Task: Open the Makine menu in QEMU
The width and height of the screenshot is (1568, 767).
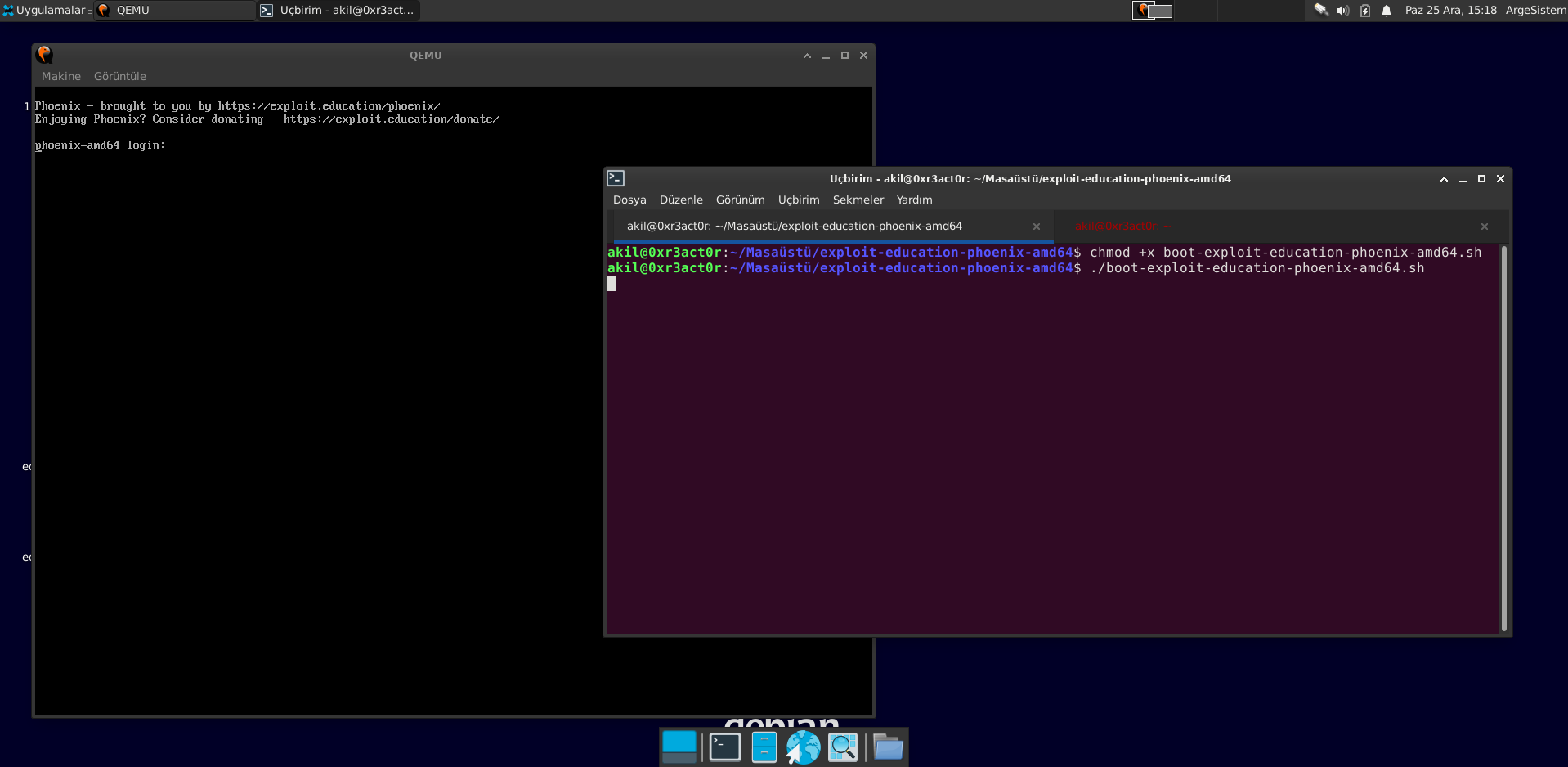Action: point(61,76)
